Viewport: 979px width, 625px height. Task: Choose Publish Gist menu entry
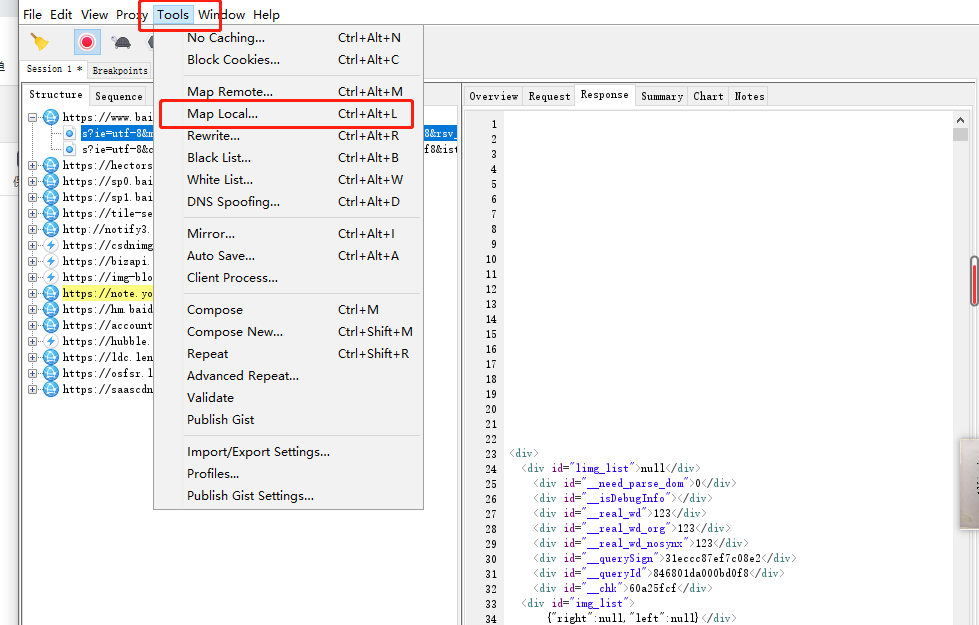pyautogui.click(x=288, y=420)
